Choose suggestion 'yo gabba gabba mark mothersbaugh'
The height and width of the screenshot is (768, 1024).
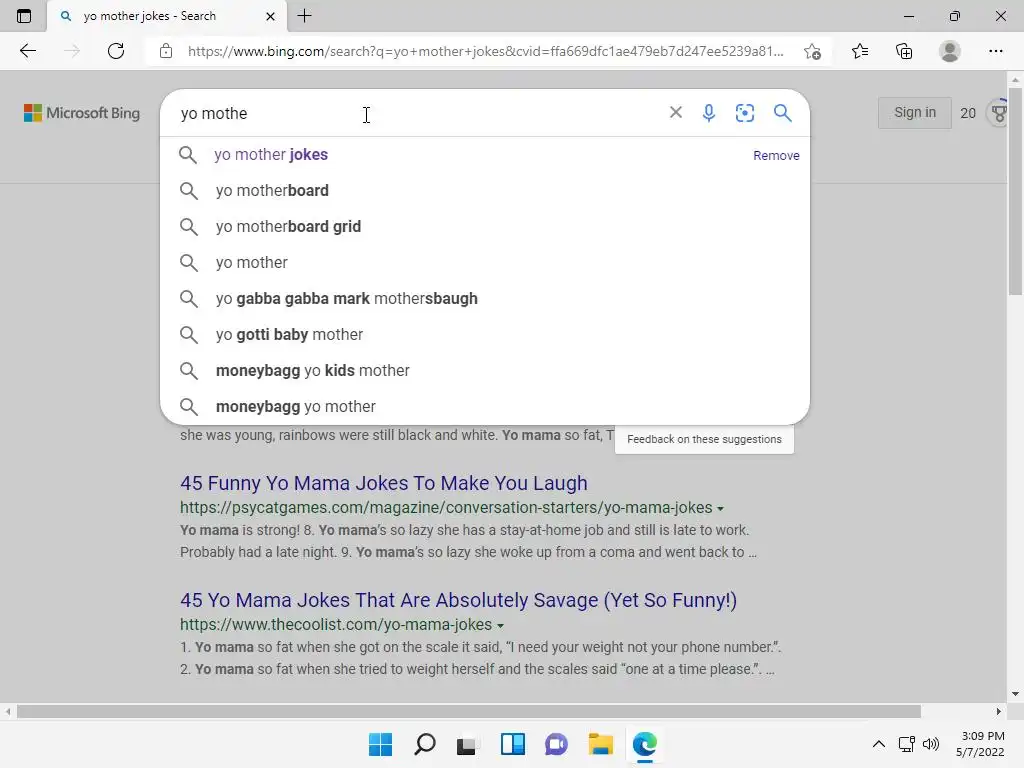point(485,298)
